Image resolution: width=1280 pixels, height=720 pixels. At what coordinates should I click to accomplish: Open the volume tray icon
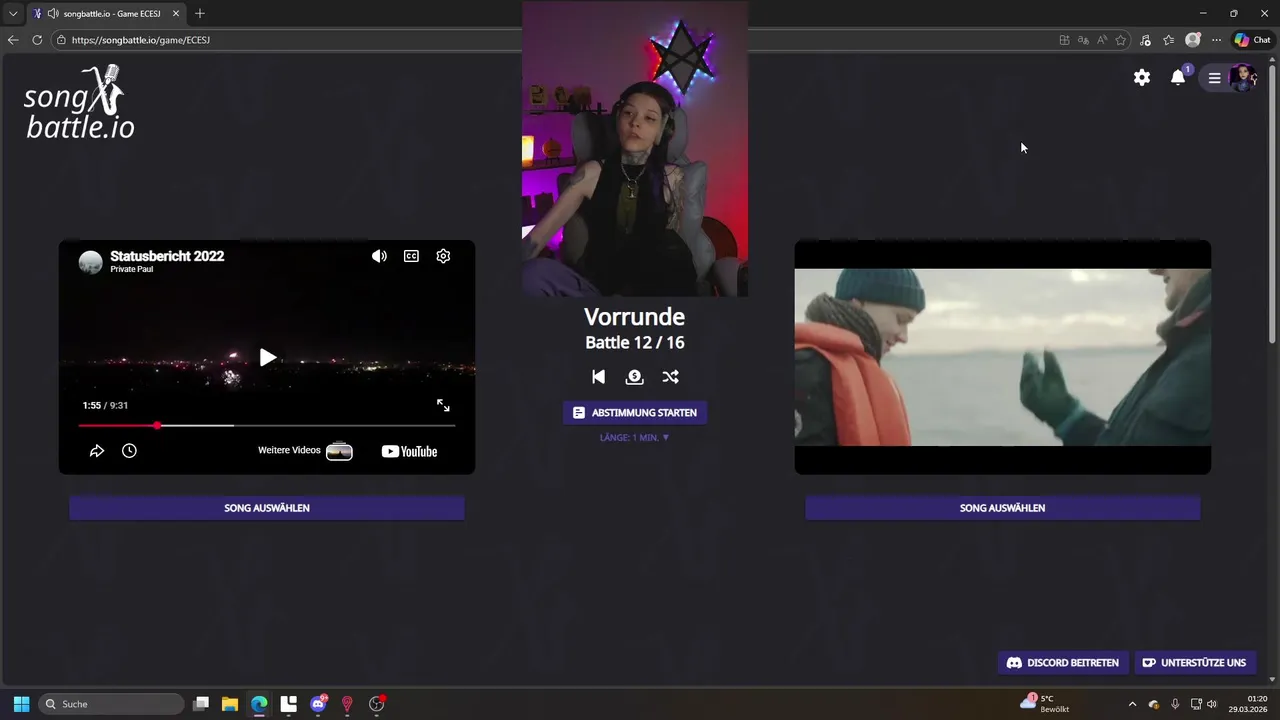point(1213,704)
